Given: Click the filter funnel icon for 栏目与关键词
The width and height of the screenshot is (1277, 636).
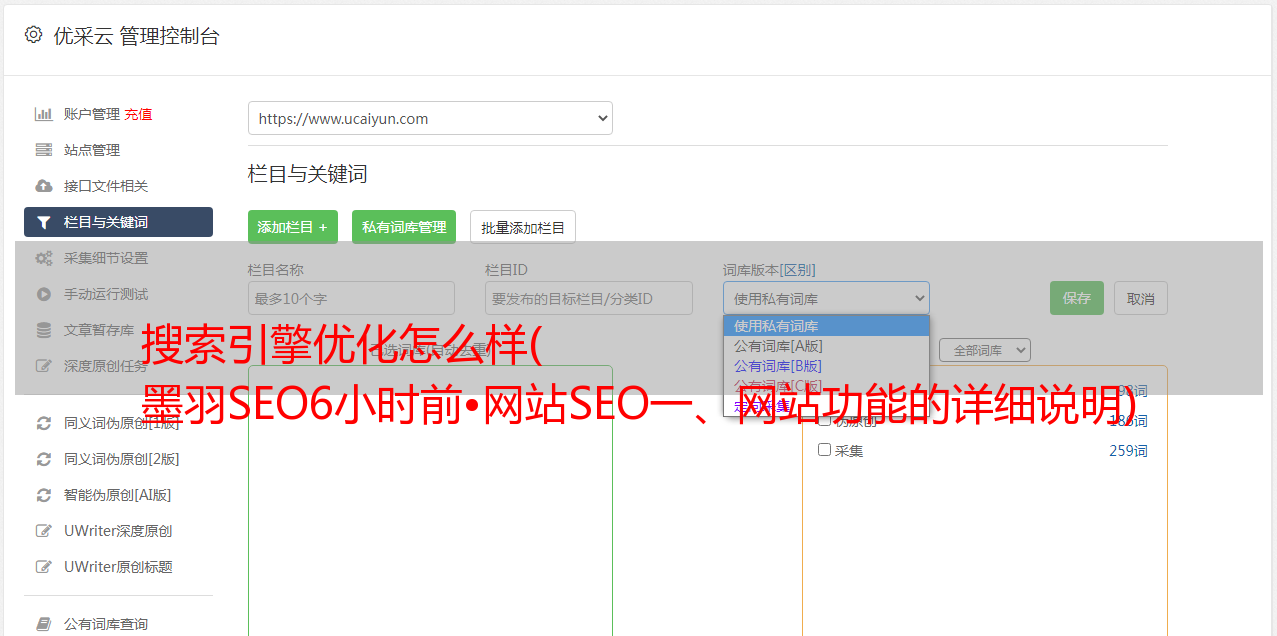Looking at the screenshot, I should click(x=44, y=222).
